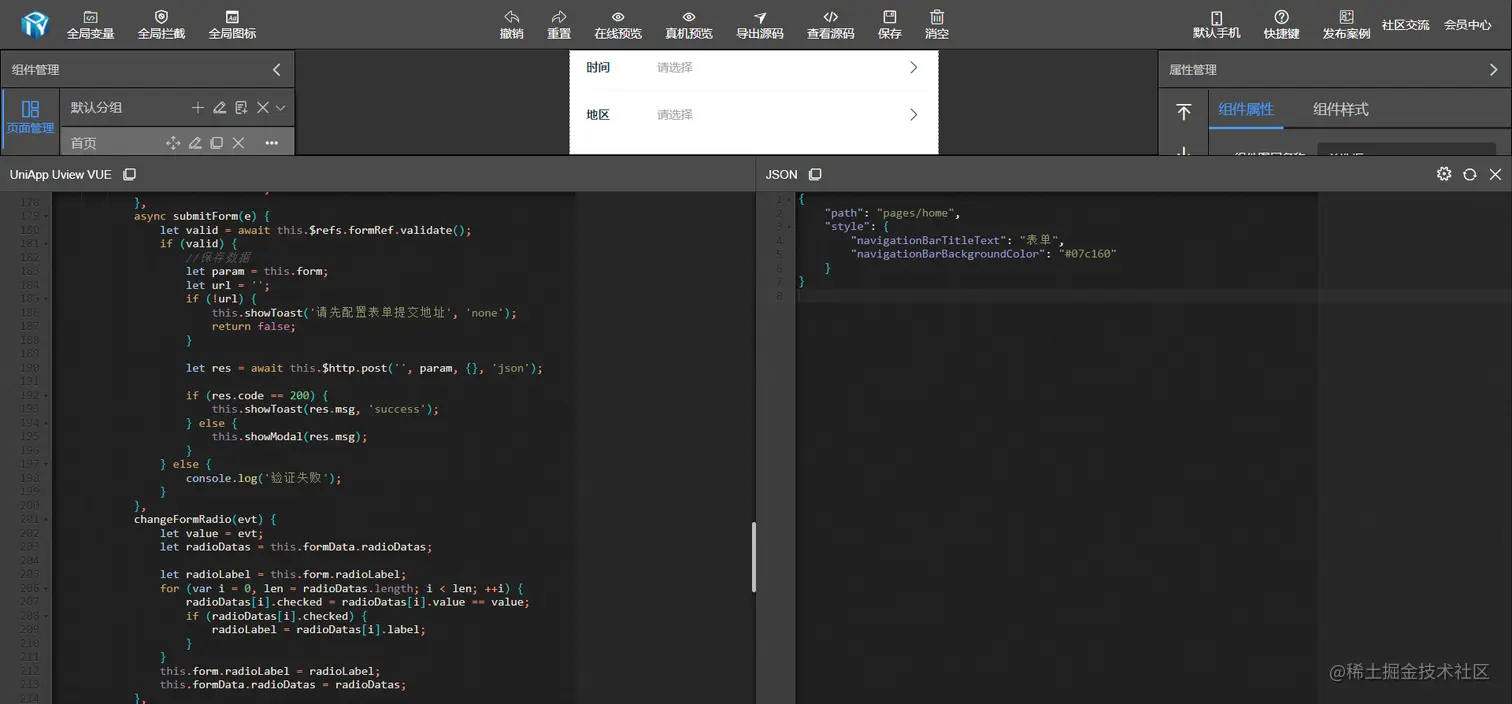The width and height of the screenshot is (1512, 704).
Task: Open code panel settings gear
Action: (x=1444, y=174)
